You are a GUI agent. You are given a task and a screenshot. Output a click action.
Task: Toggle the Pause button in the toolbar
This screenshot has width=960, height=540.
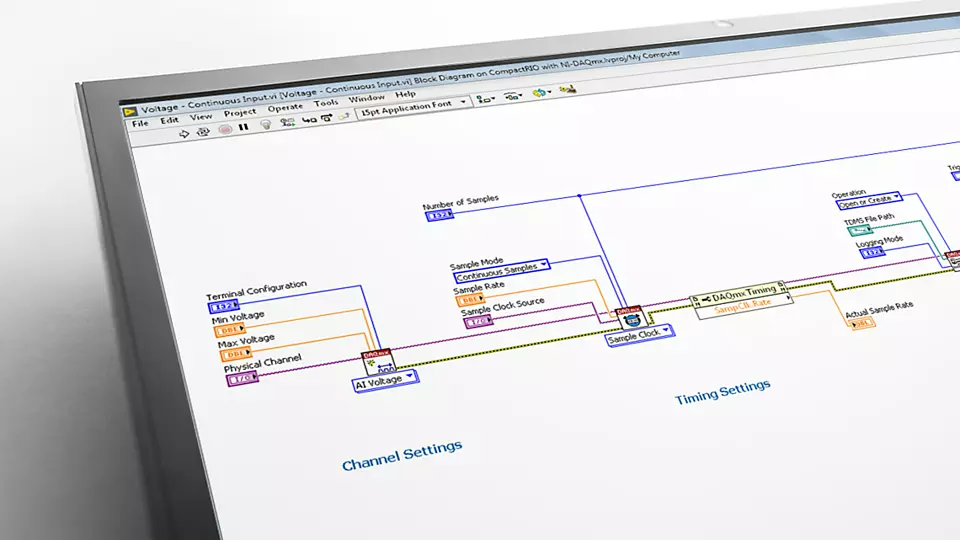coord(244,127)
